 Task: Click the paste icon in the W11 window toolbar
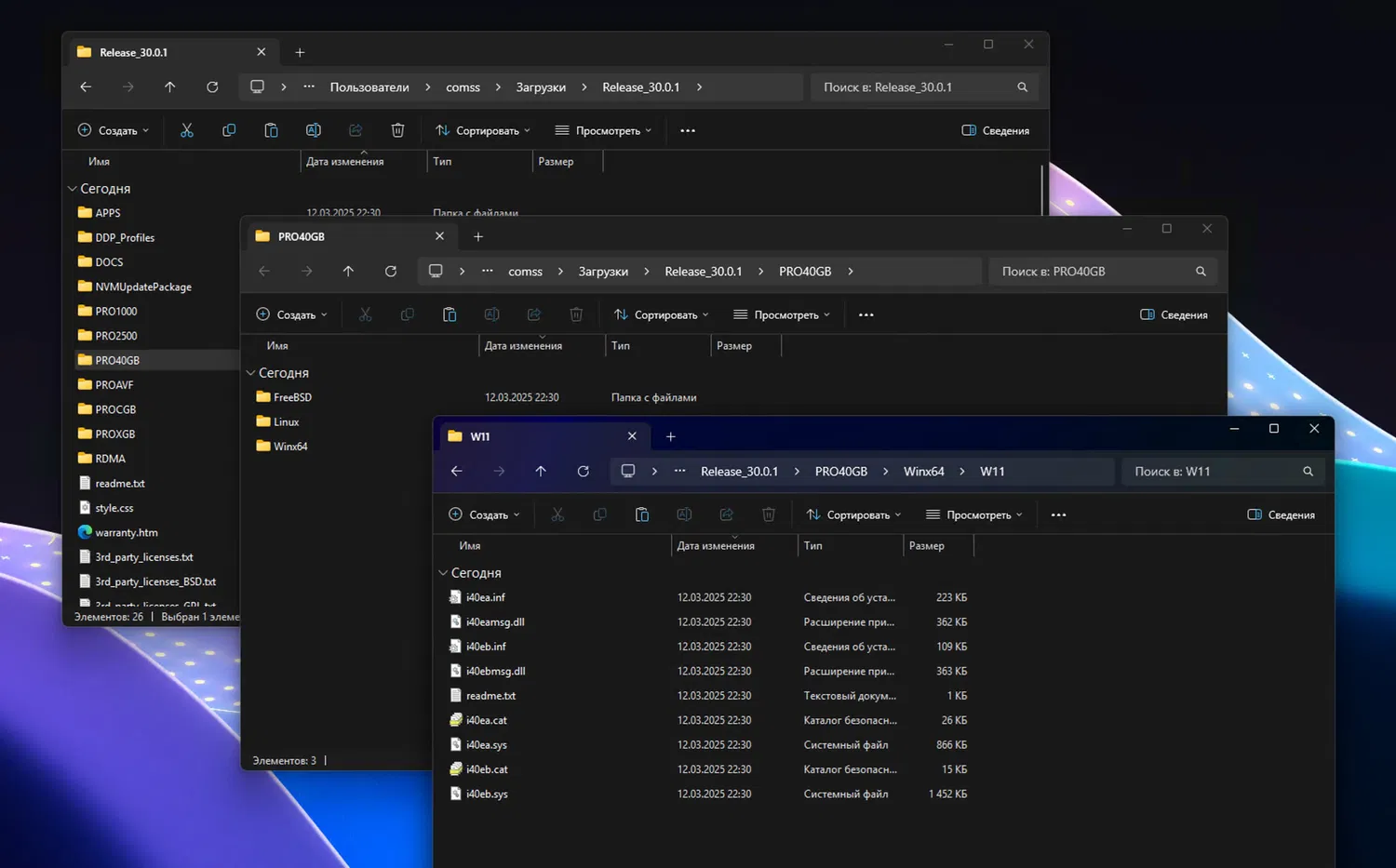[x=642, y=514]
